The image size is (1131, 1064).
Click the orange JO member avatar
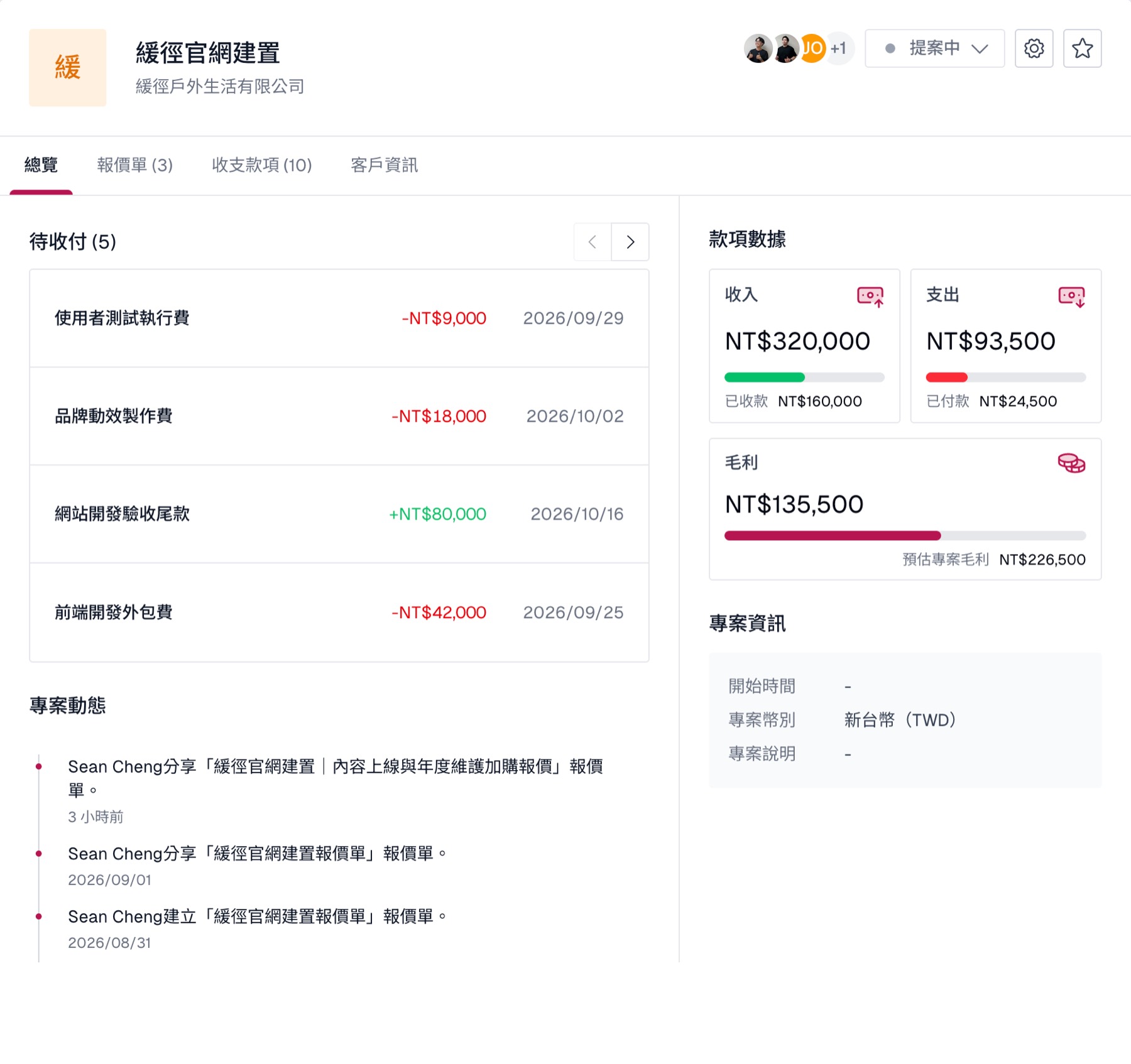pyautogui.click(x=813, y=48)
